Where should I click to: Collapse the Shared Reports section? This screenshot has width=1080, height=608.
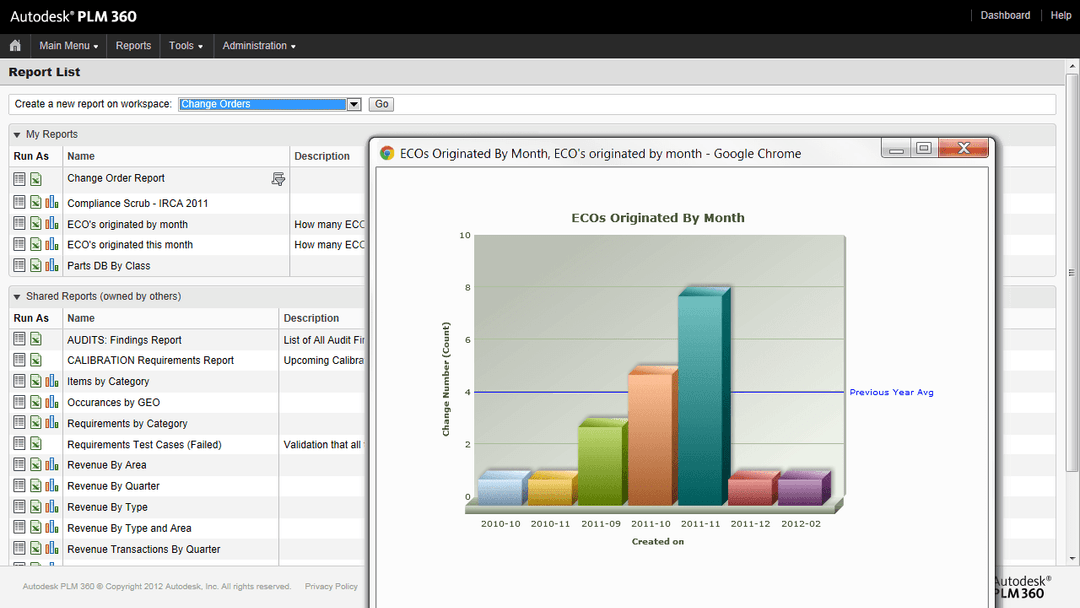click(x=17, y=297)
